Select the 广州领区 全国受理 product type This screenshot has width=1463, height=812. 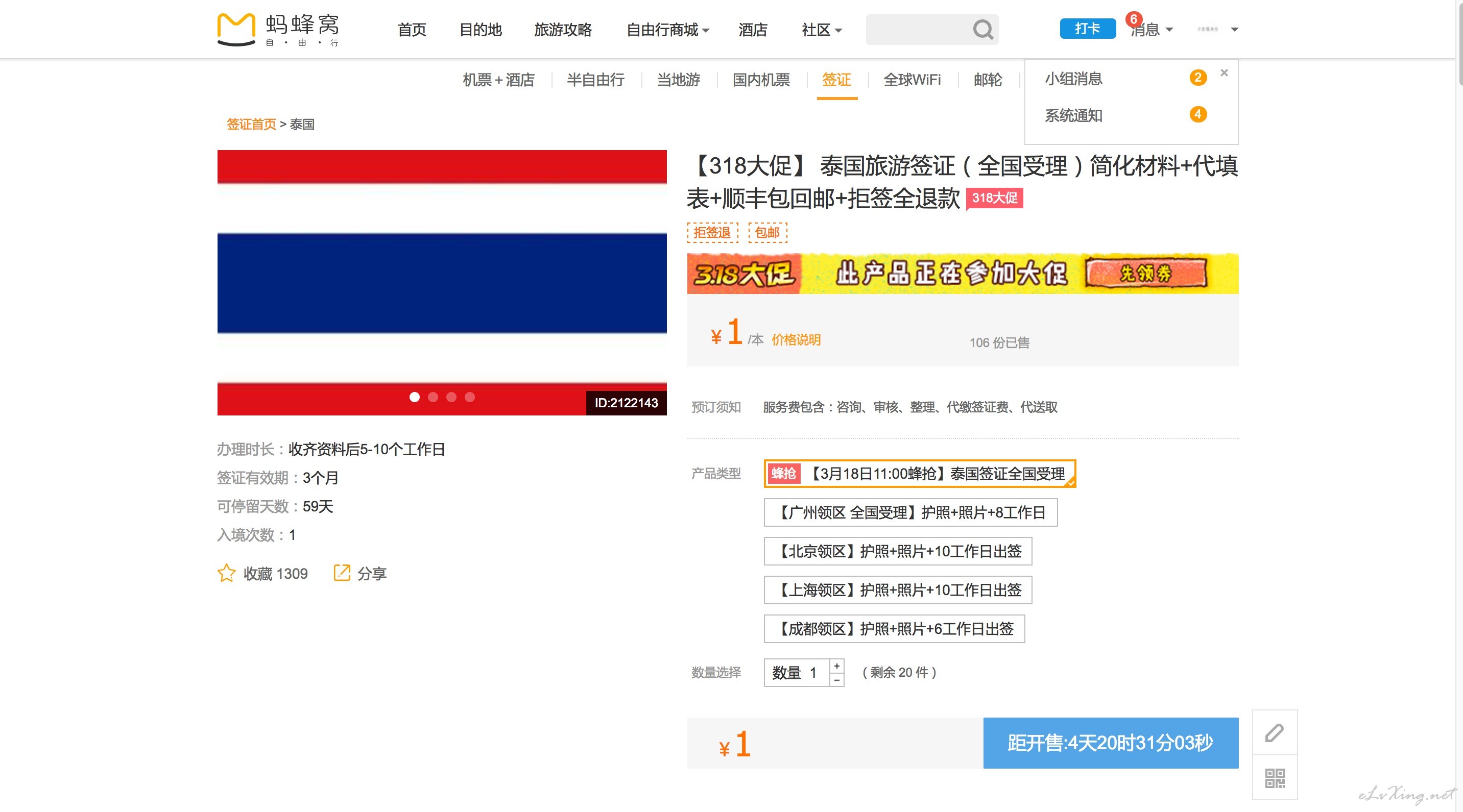(x=910, y=512)
